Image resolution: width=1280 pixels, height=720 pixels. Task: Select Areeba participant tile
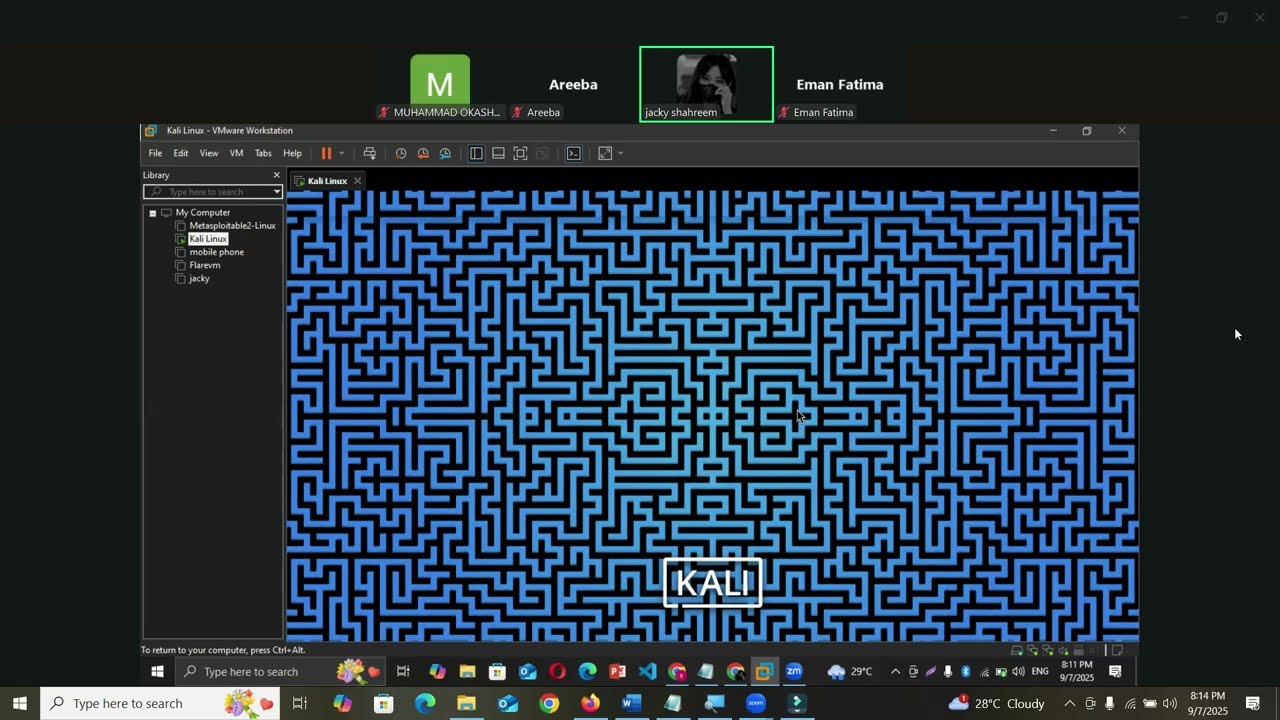click(x=573, y=85)
